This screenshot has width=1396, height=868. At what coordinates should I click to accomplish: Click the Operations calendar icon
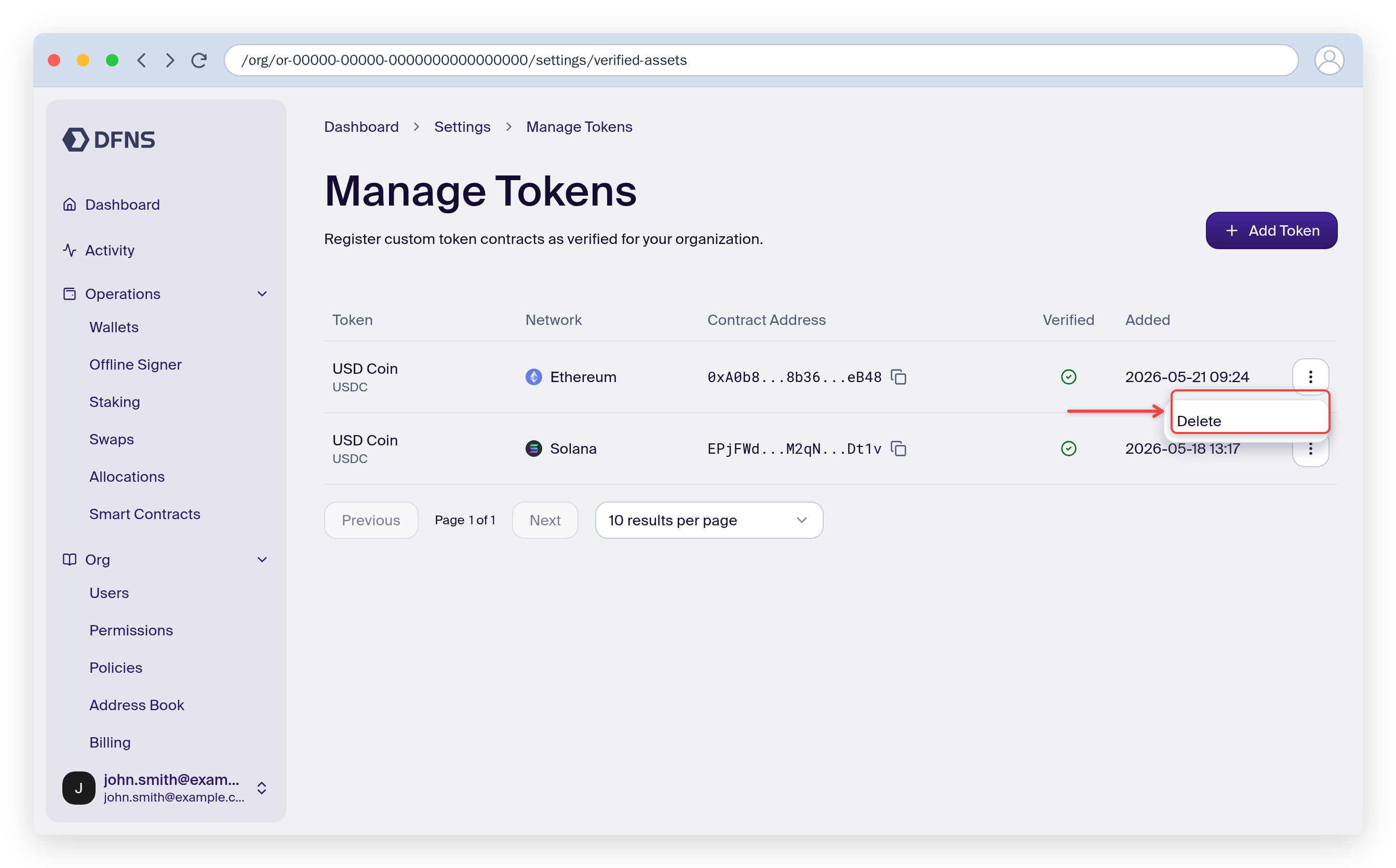pyautogui.click(x=70, y=294)
